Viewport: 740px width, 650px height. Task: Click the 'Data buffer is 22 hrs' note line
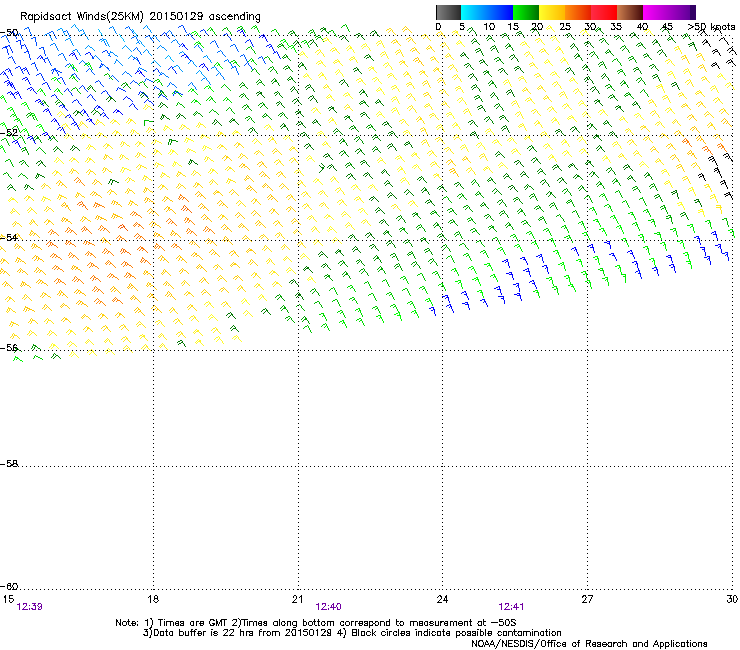tap(352, 633)
